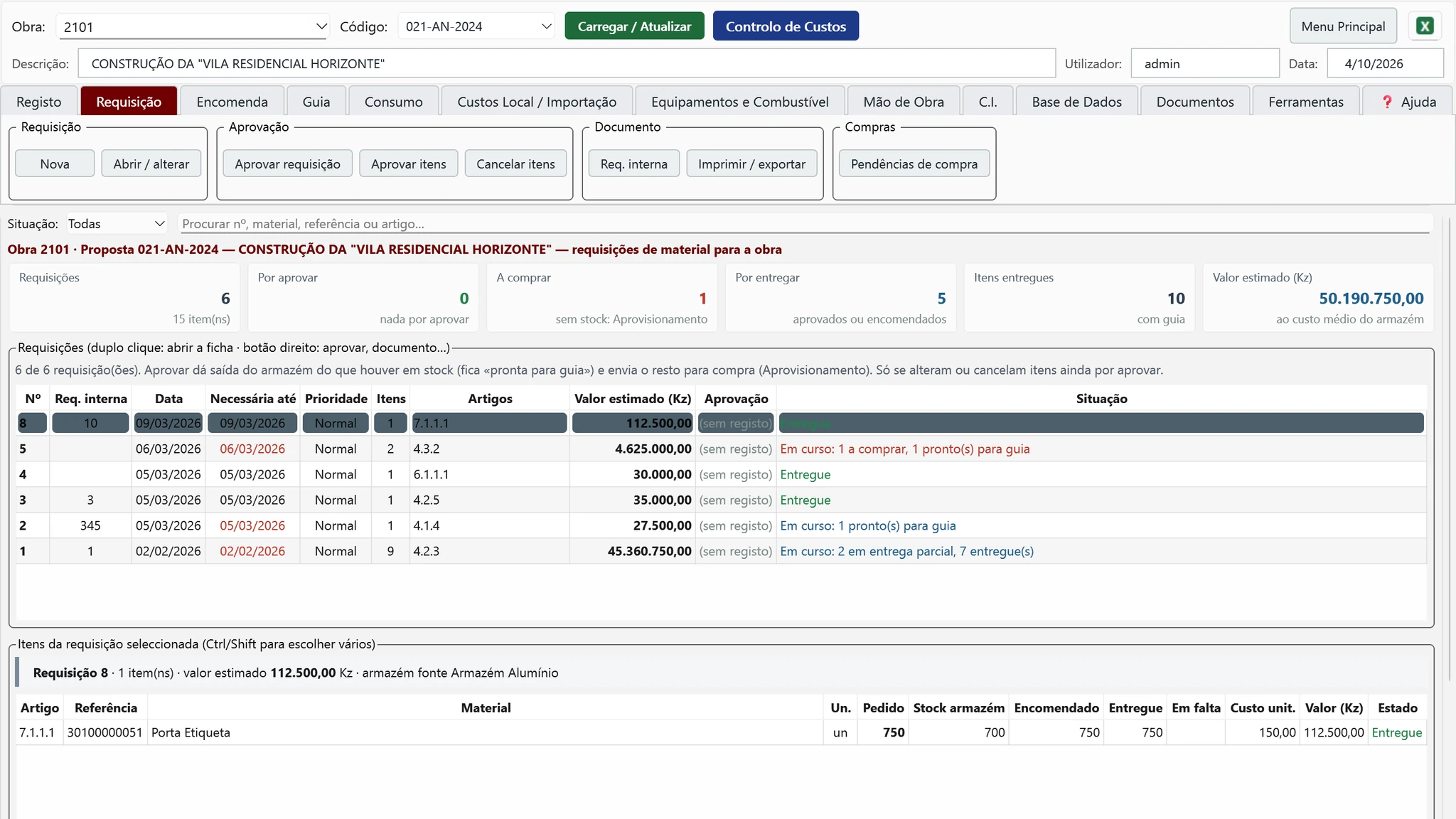Create a Nova requisição
Viewport: 1456px width, 819px height.
[55, 164]
